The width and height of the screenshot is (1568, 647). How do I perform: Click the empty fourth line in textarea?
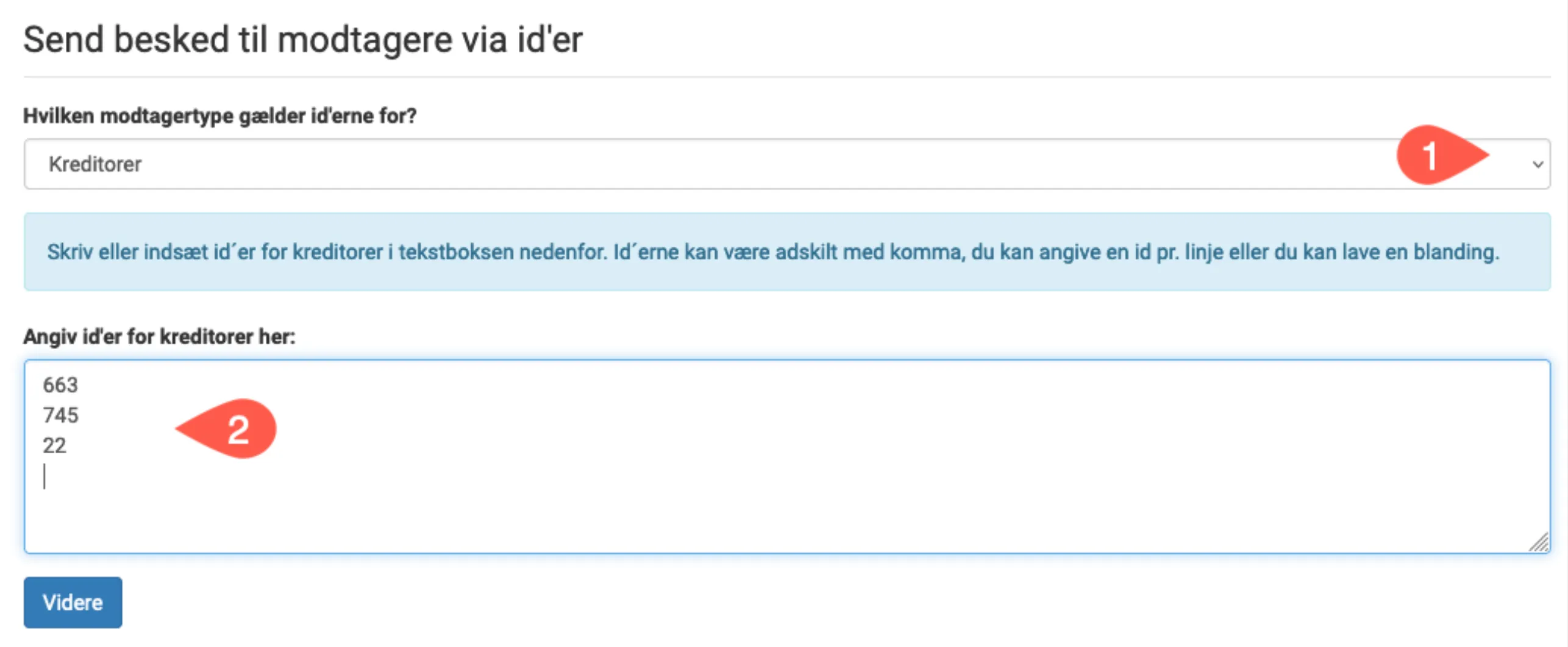[x=183, y=476]
